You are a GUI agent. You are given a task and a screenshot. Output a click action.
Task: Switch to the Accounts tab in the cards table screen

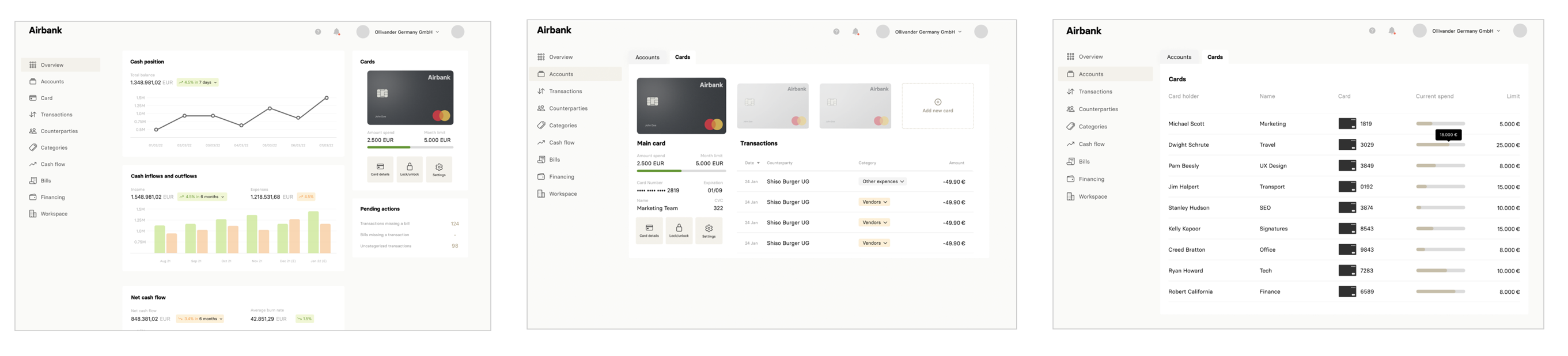pyautogui.click(x=1179, y=57)
